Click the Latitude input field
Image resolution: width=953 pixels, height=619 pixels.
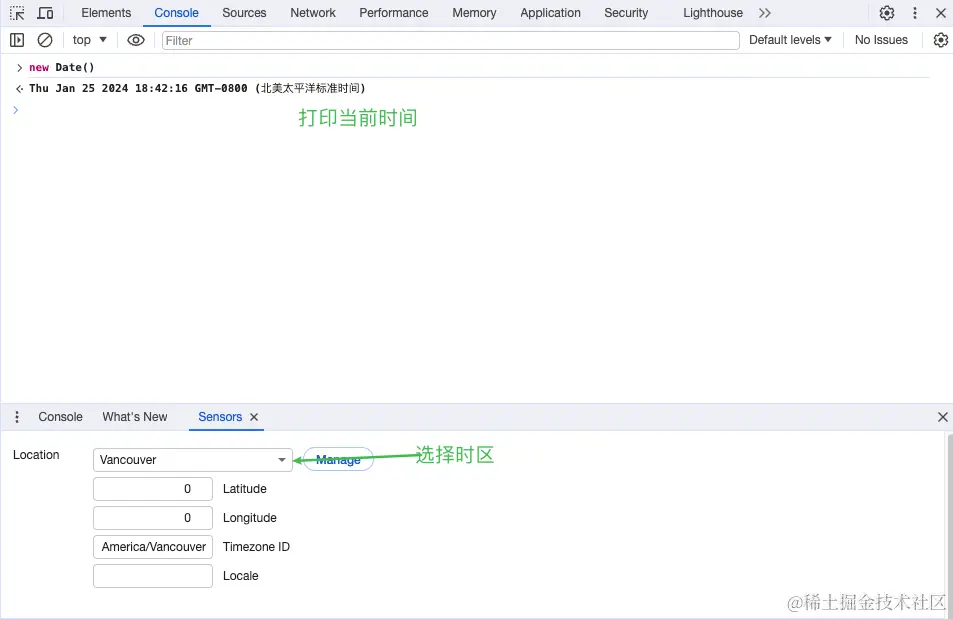point(153,489)
